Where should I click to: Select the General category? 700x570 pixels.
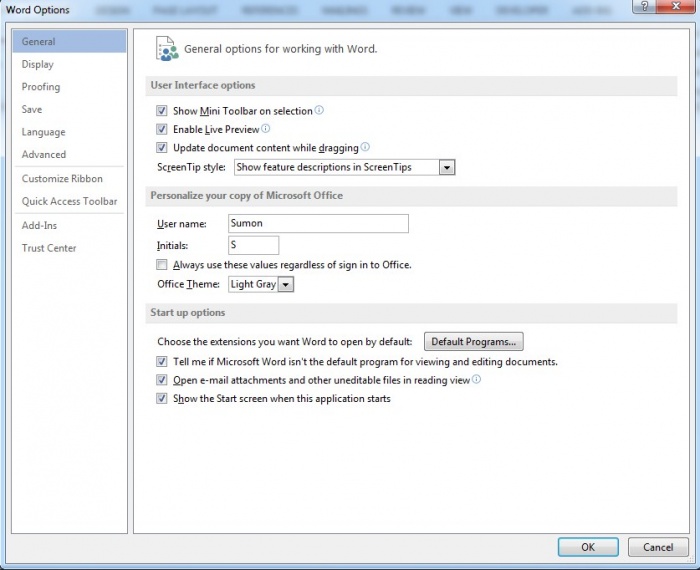[69, 42]
